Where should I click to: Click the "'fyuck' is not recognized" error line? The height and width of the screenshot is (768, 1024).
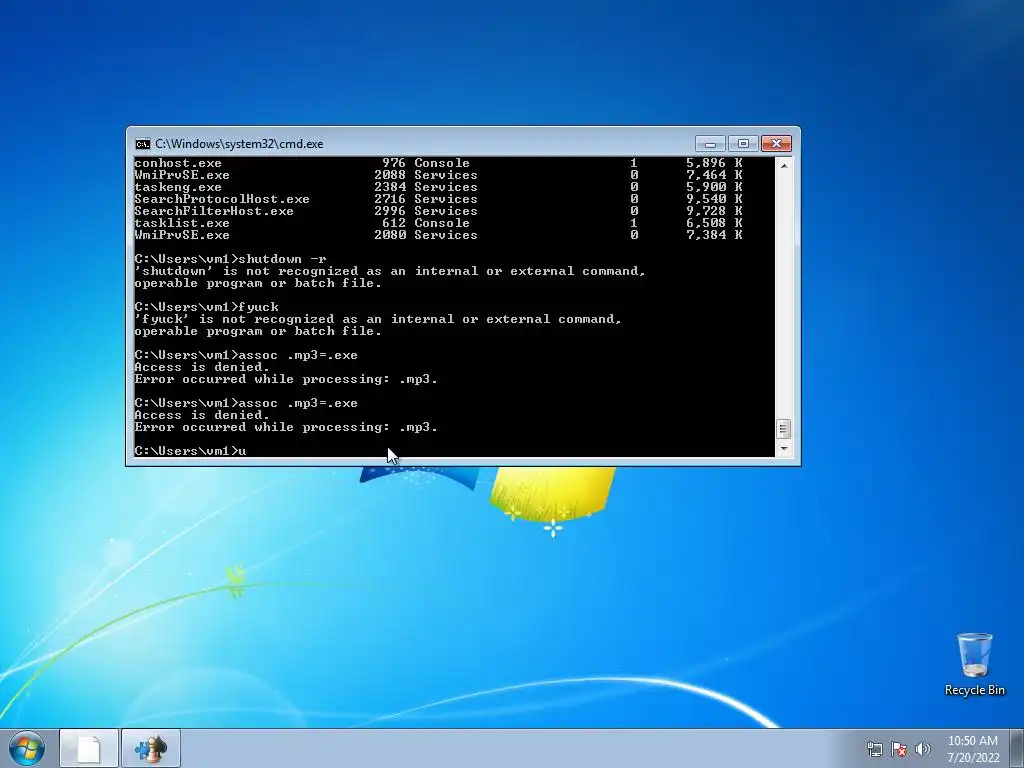click(x=377, y=319)
